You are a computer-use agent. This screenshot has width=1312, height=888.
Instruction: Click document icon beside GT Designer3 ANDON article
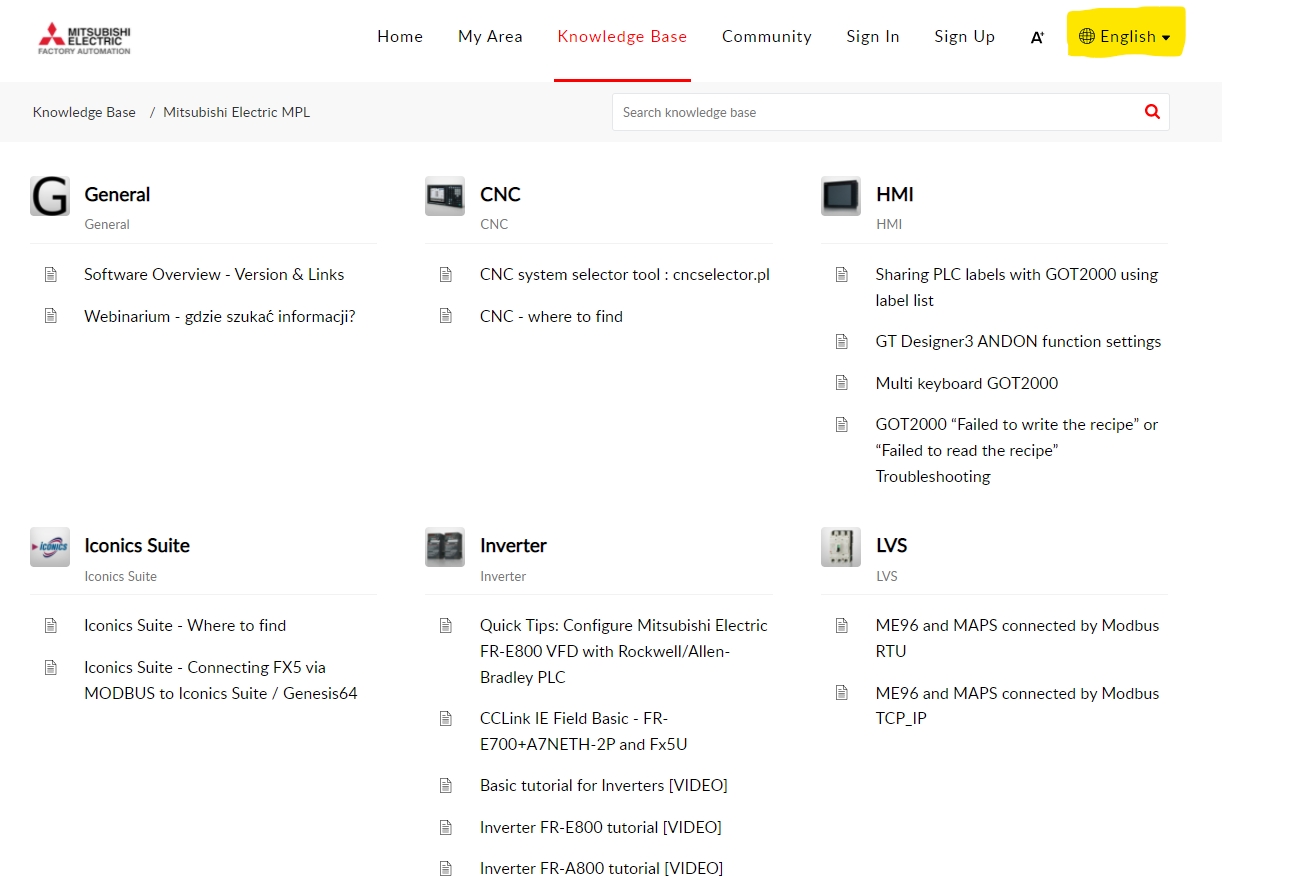pos(842,341)
